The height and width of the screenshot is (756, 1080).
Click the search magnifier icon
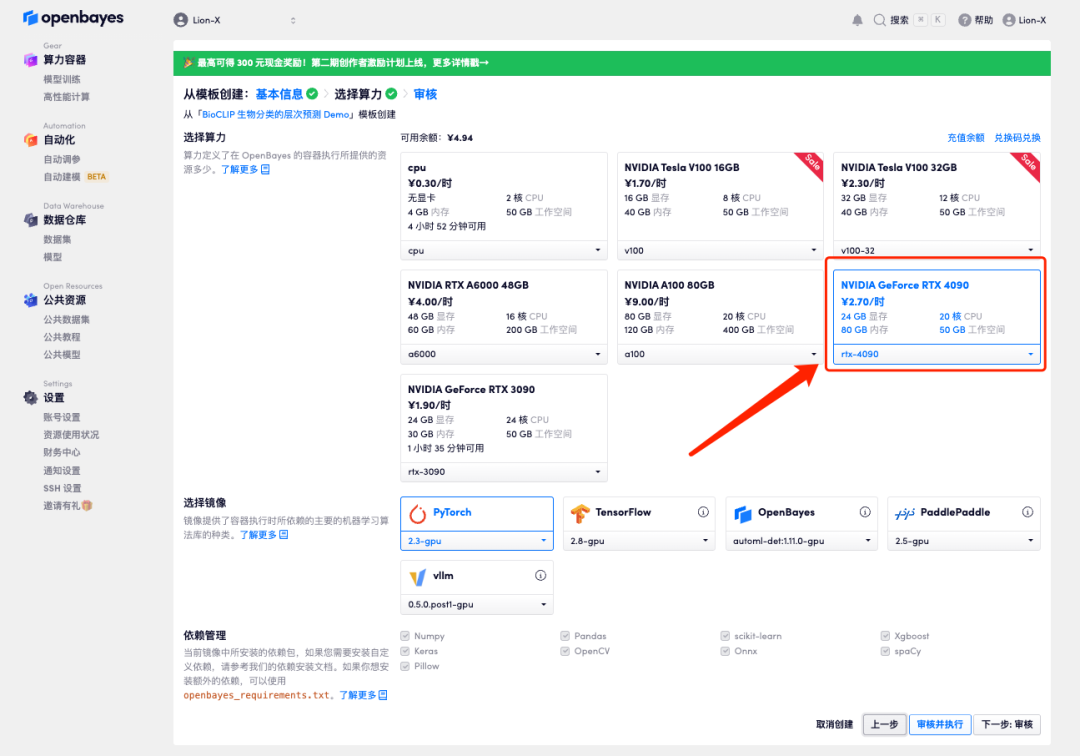point(880,20)
